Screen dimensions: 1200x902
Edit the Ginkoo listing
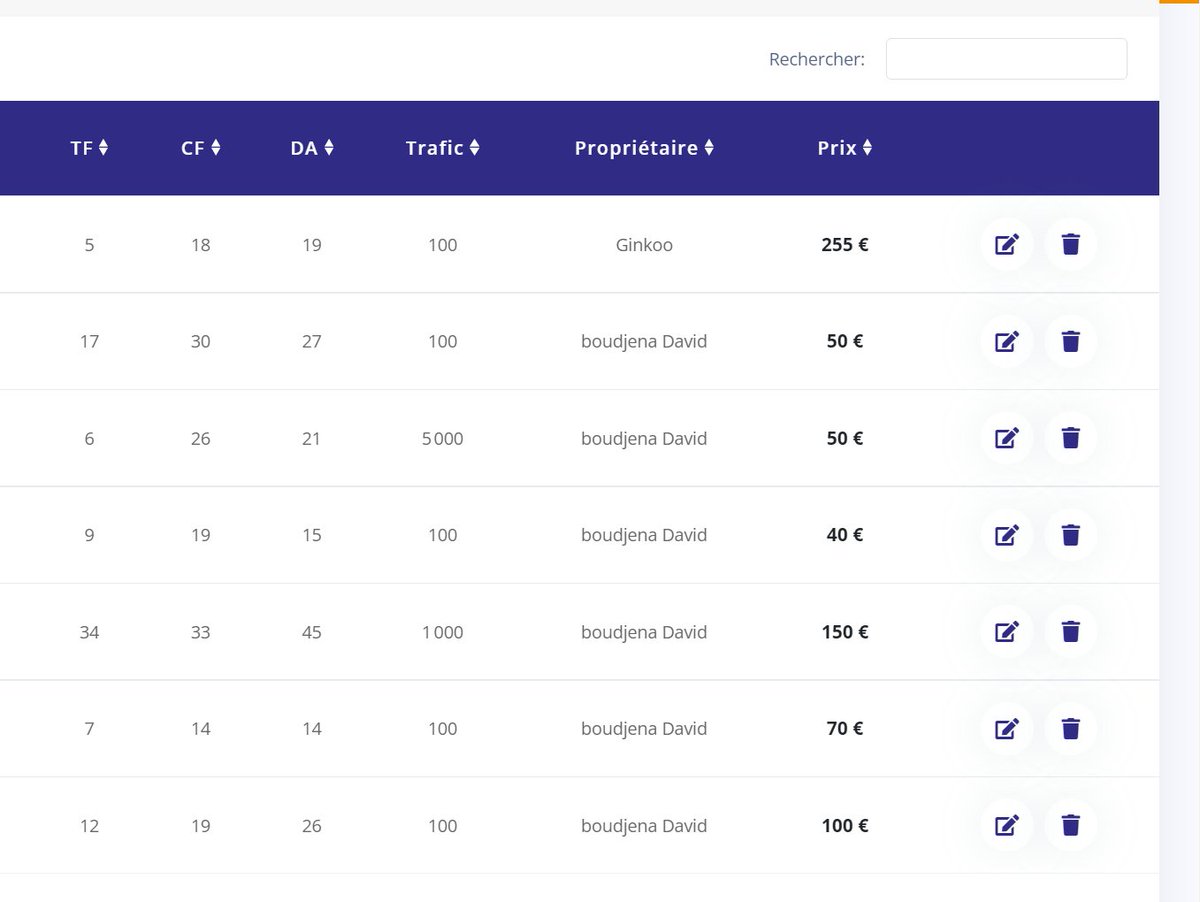tap(1006, 244)
